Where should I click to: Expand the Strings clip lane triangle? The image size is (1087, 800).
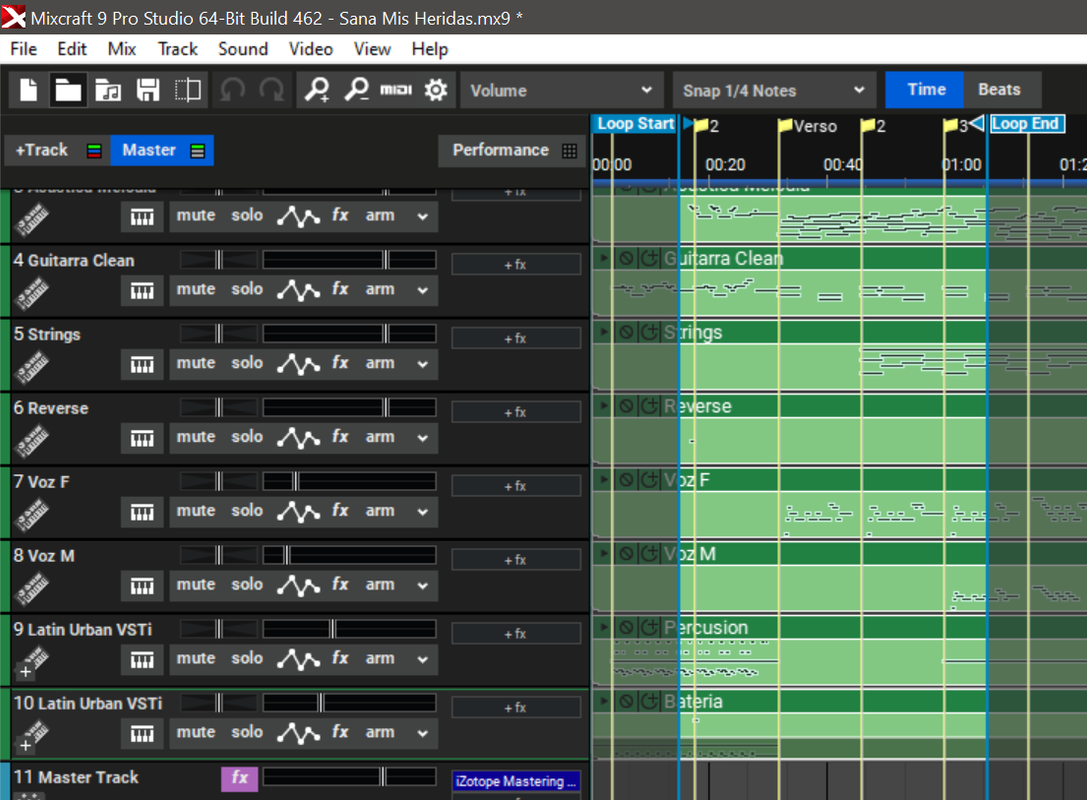pyautogui.click(x=604, y=332)
